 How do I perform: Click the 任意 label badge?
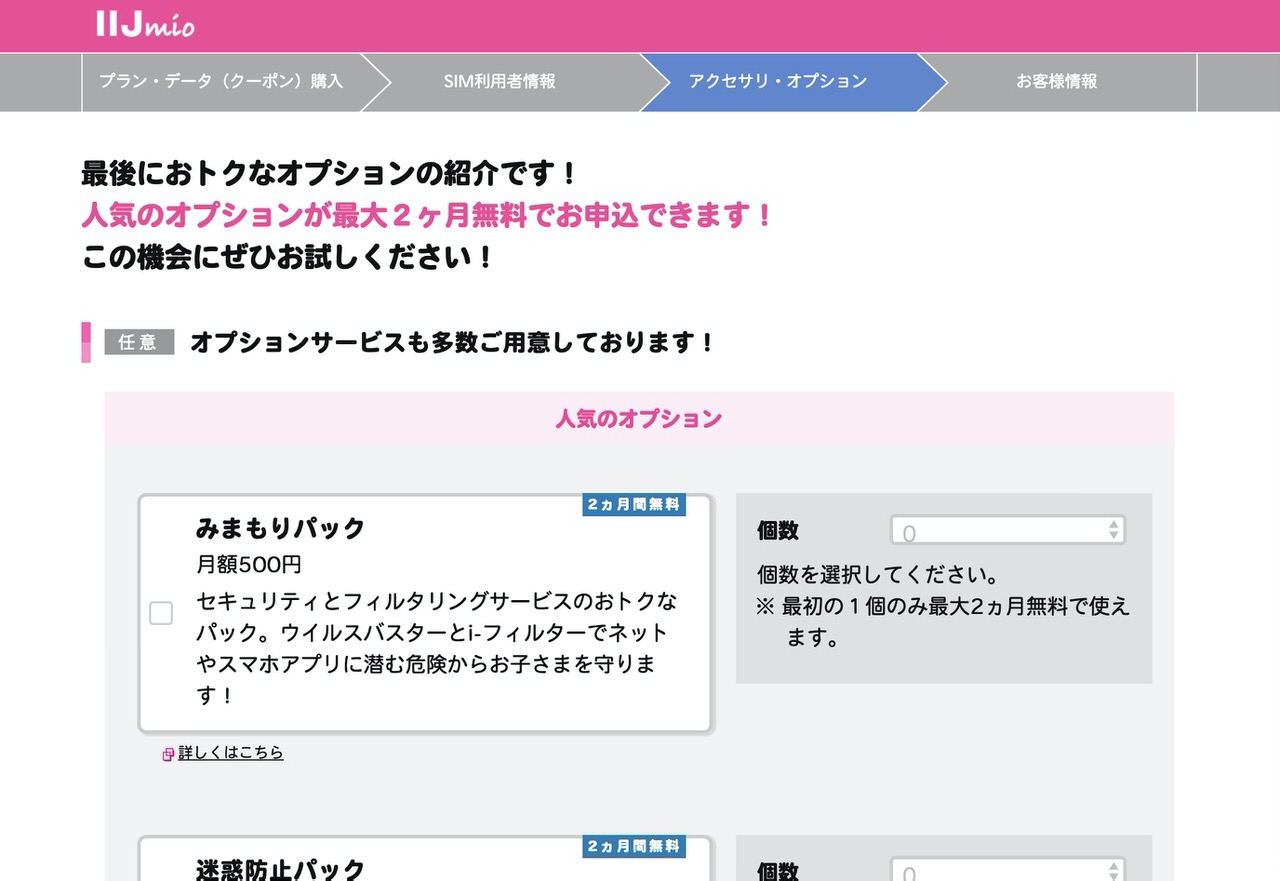point(139,342)
